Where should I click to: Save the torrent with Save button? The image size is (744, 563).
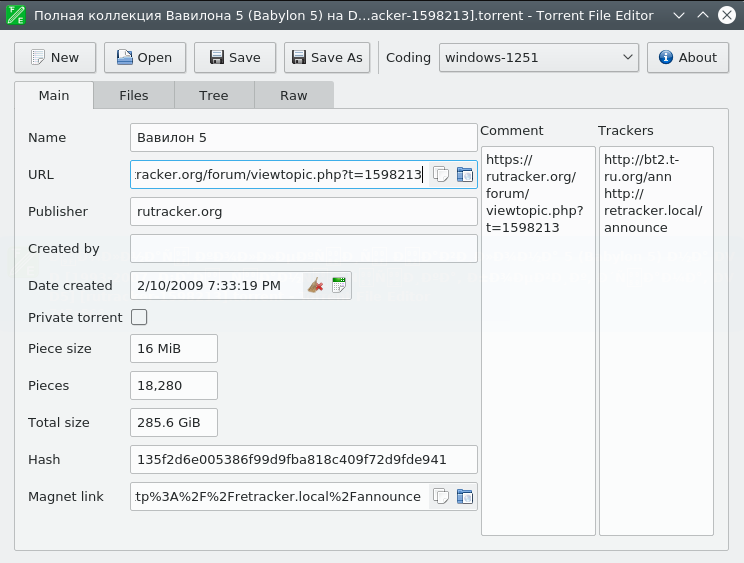point(235,57)
